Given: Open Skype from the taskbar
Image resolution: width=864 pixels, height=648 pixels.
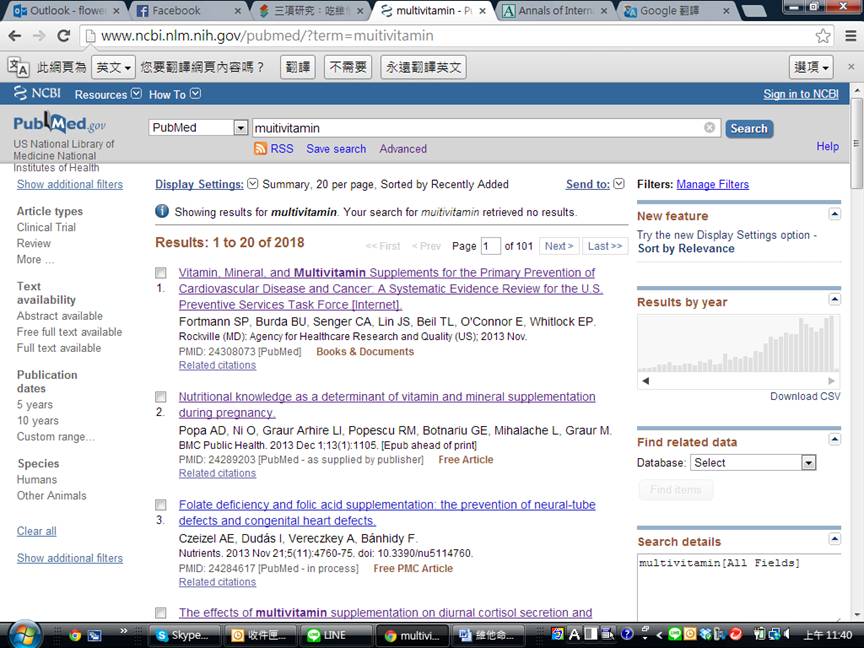Looking at the screenshot, I should coord(185,635).
